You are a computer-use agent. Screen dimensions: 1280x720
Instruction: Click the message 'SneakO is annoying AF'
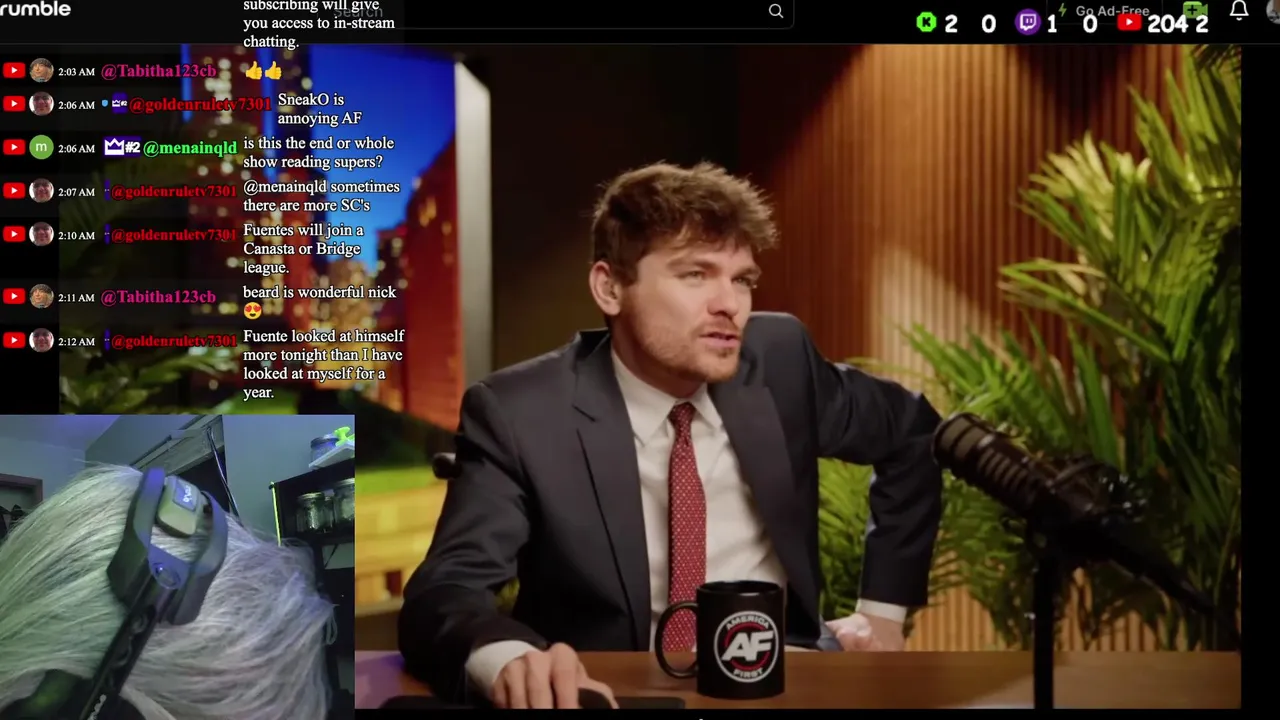point(319,109)
